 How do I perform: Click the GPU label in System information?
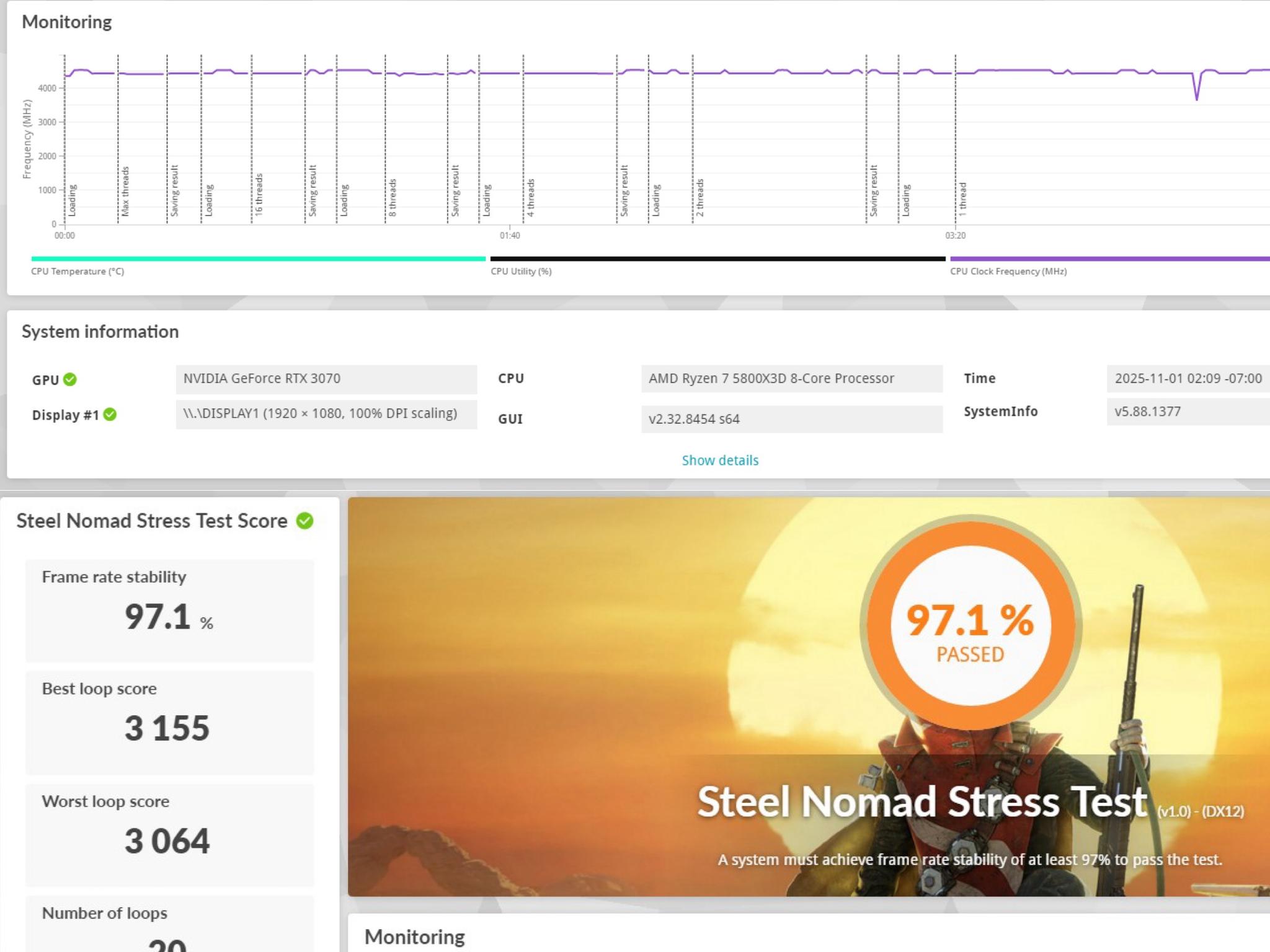click(45, 380)
